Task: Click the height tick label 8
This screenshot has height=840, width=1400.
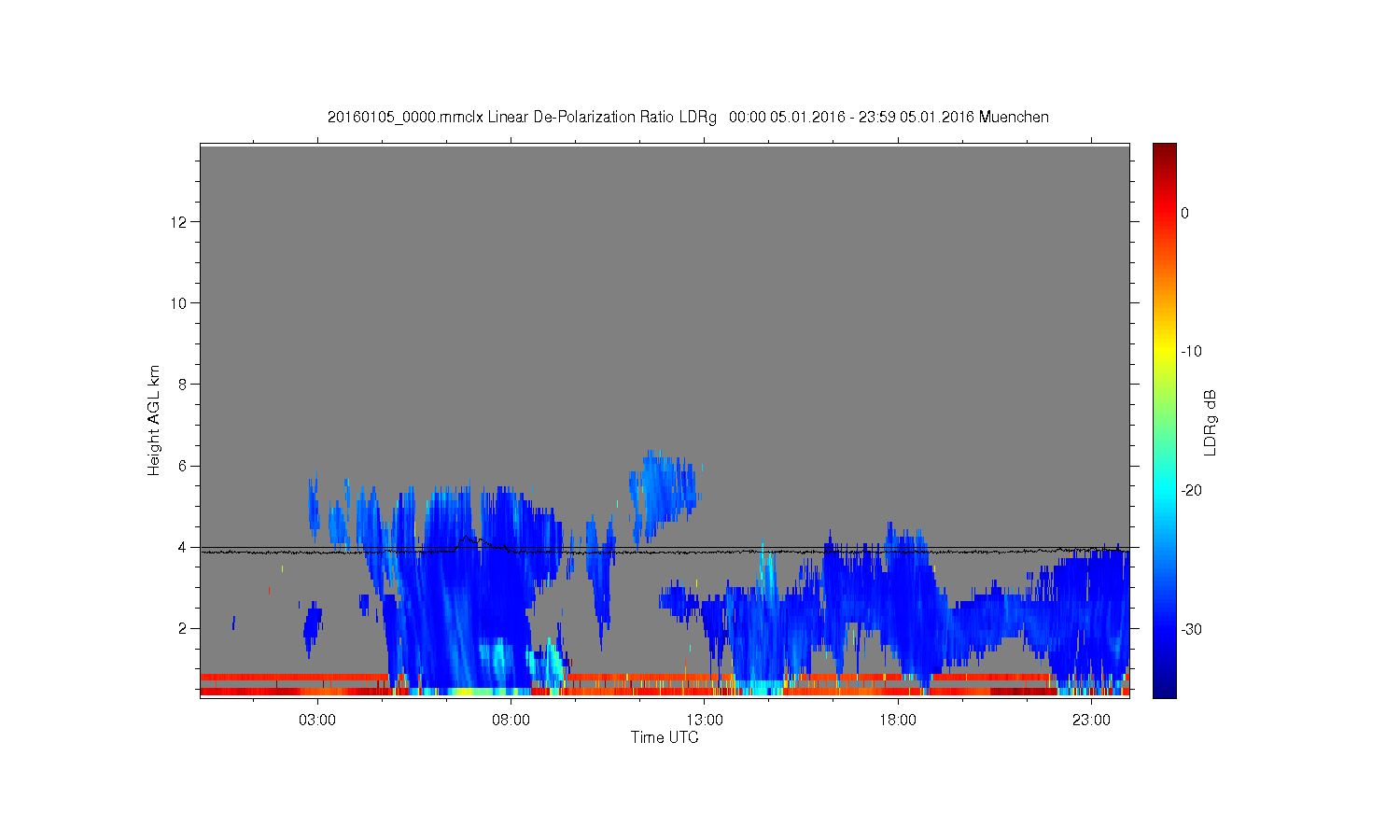Action: [183, 385]
